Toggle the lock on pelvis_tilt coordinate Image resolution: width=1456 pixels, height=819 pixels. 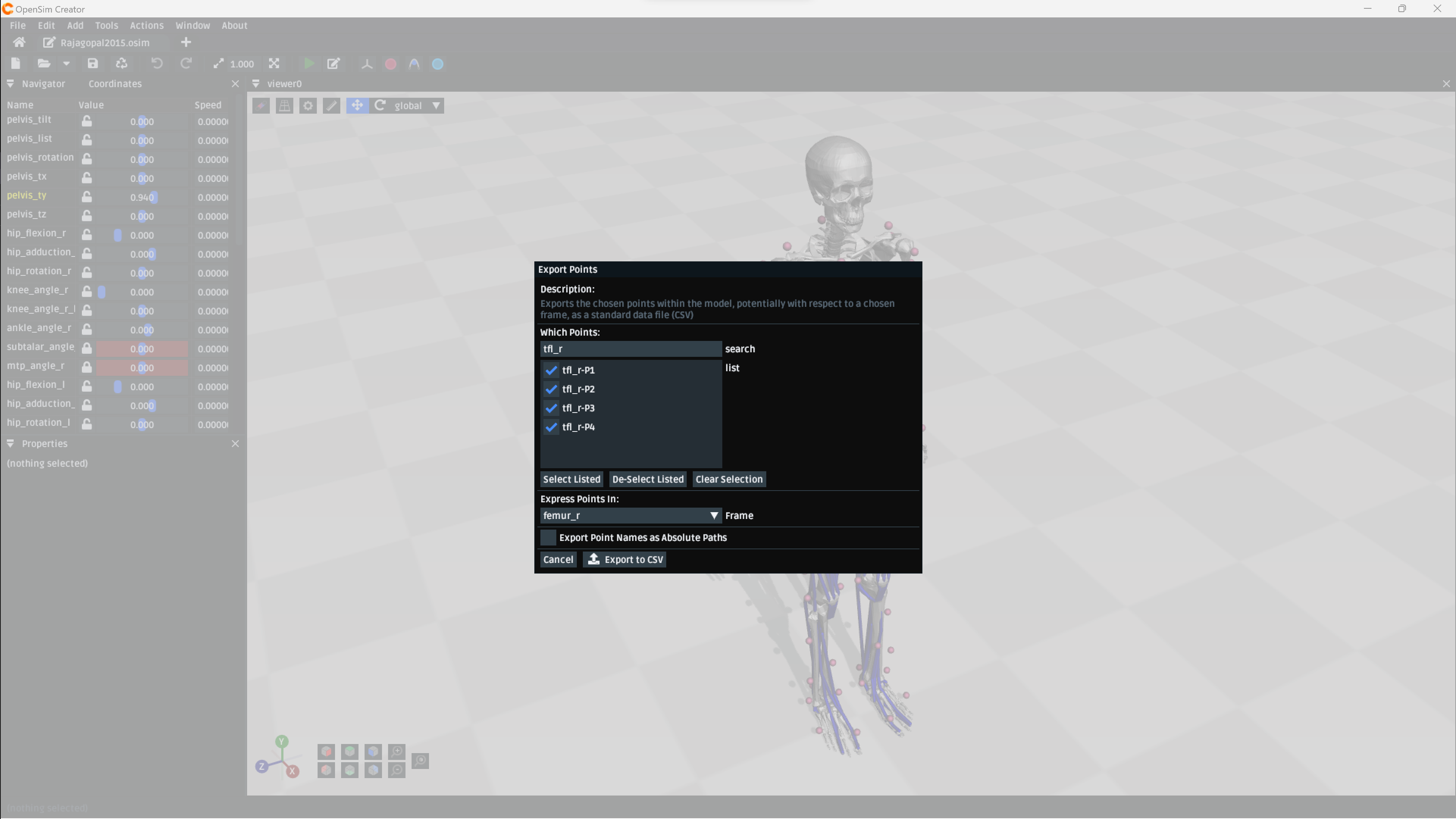[x=86, y=121]
